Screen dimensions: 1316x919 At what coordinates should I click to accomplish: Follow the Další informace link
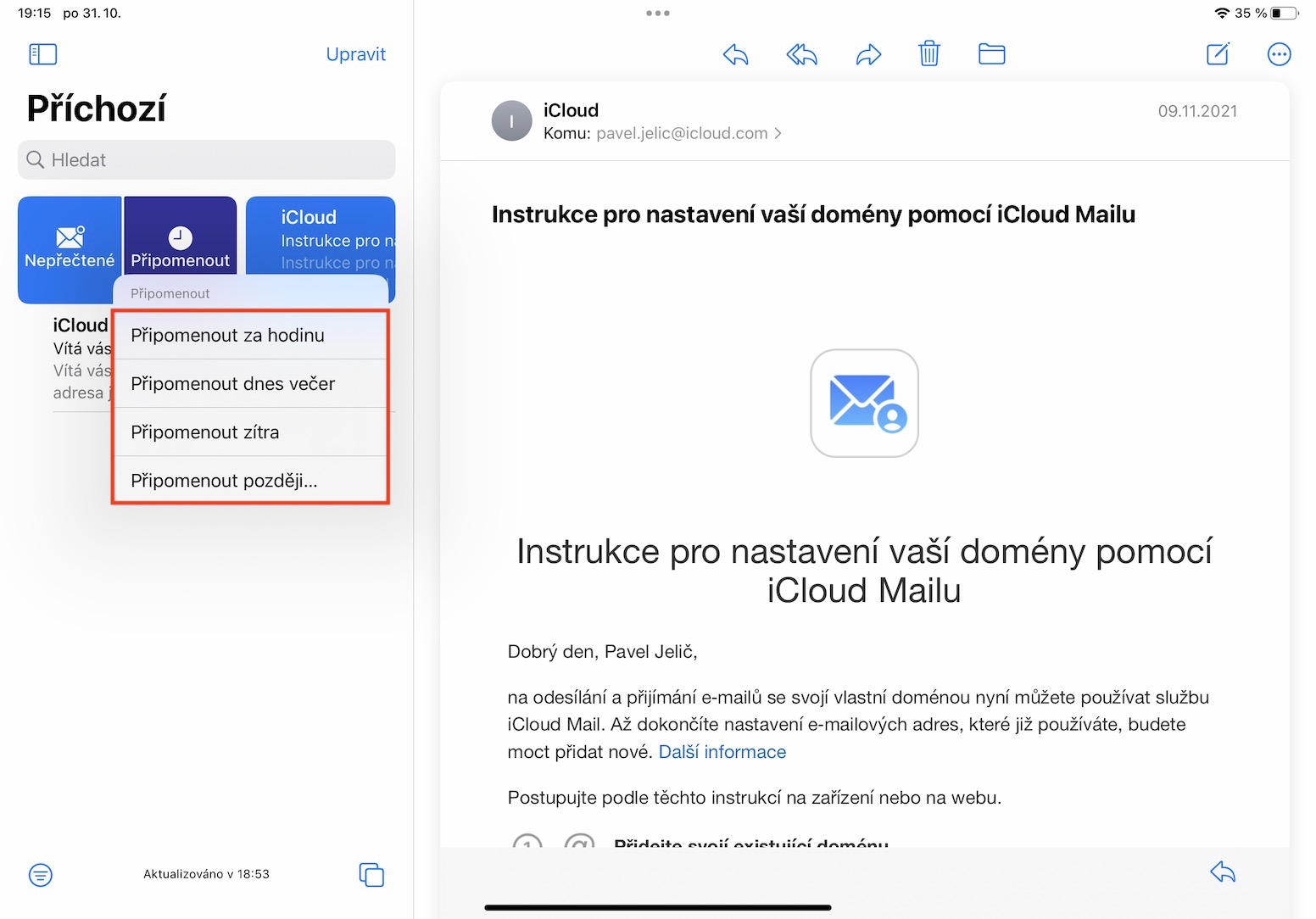pos(722,752)
